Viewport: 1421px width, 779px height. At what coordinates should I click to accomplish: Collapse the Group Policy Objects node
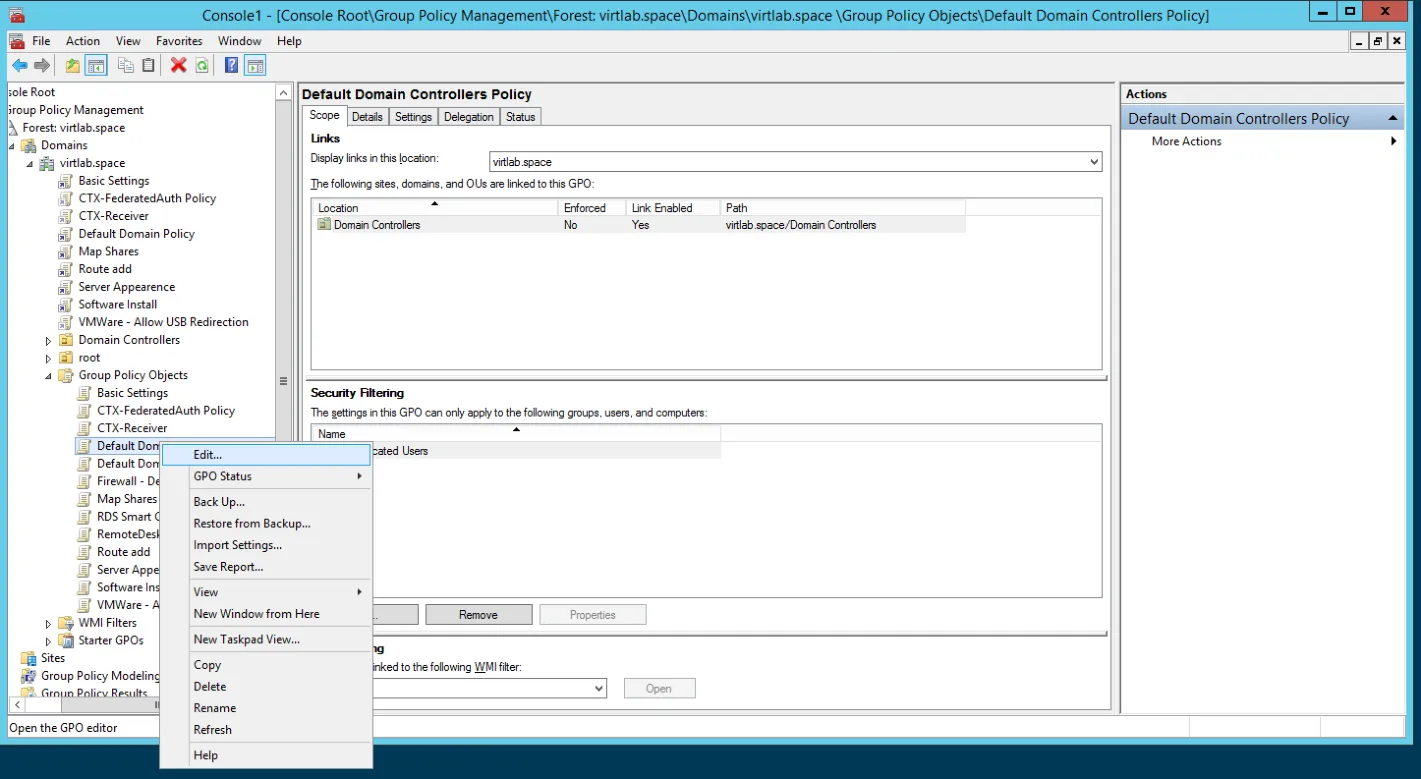pyautogui.click(x=48, y=376)
